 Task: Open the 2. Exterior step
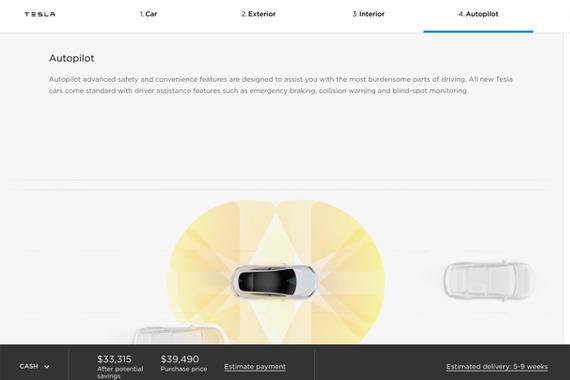tap(258, 14)
